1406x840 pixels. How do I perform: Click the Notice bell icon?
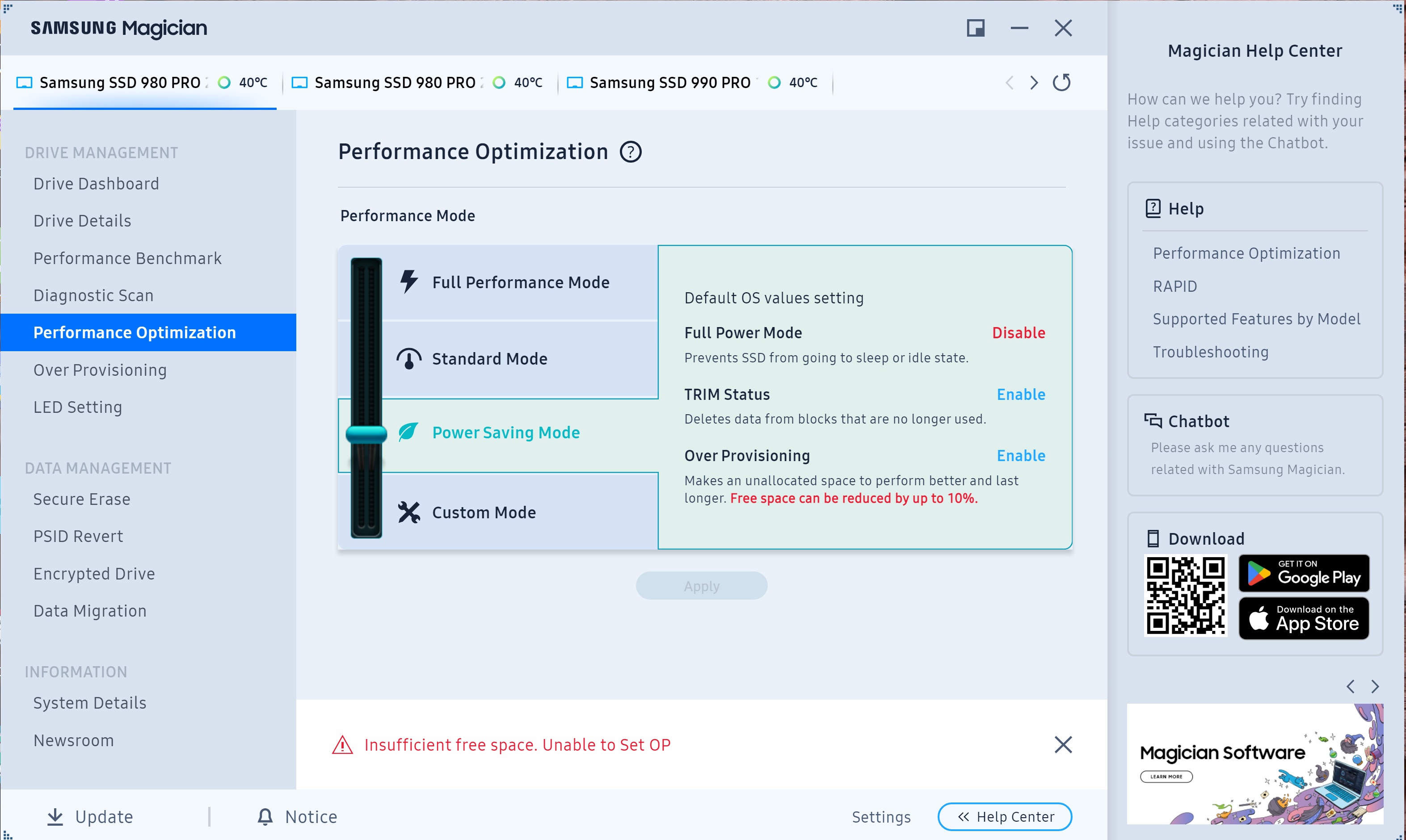pos(265,816)
